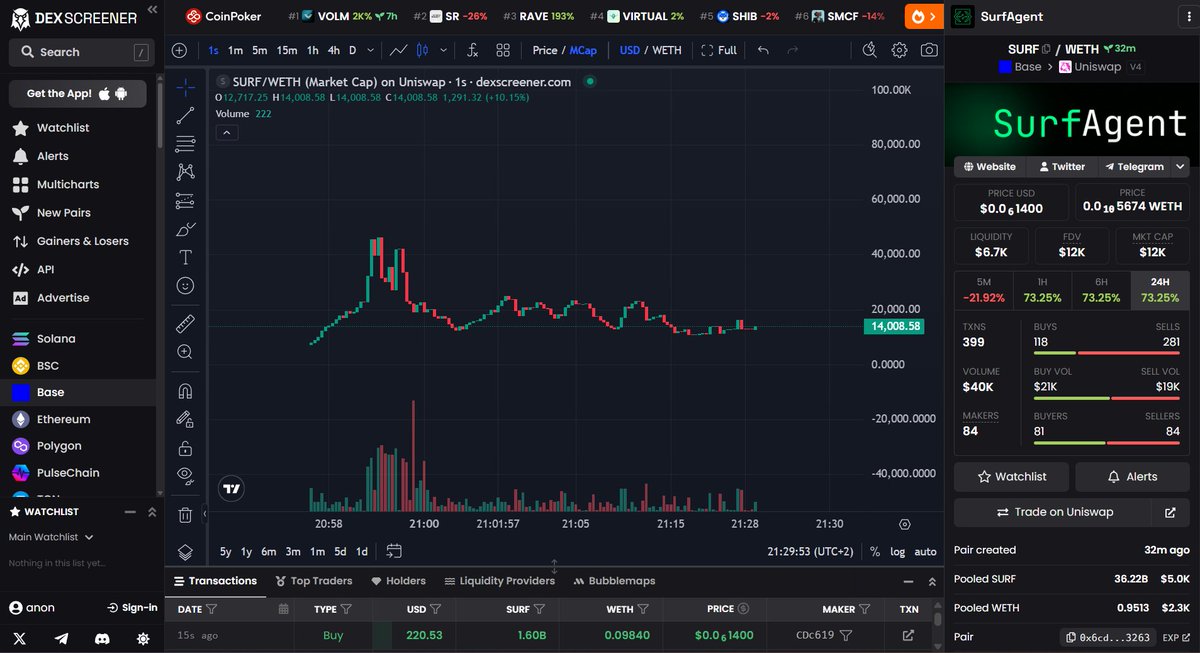
Task: Select the crosshair cursor tool
Action: [185, 88]
